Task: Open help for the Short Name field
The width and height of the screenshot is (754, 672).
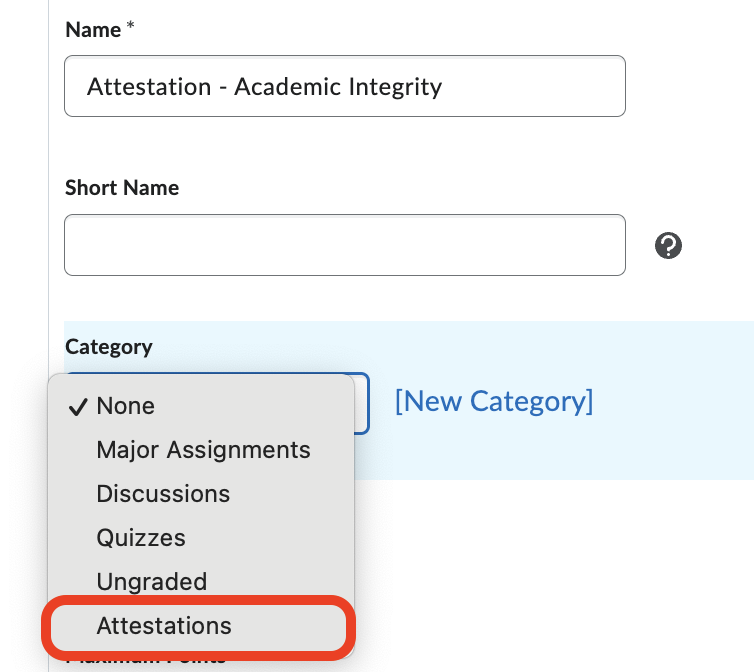Action: (x=668, y=245)
